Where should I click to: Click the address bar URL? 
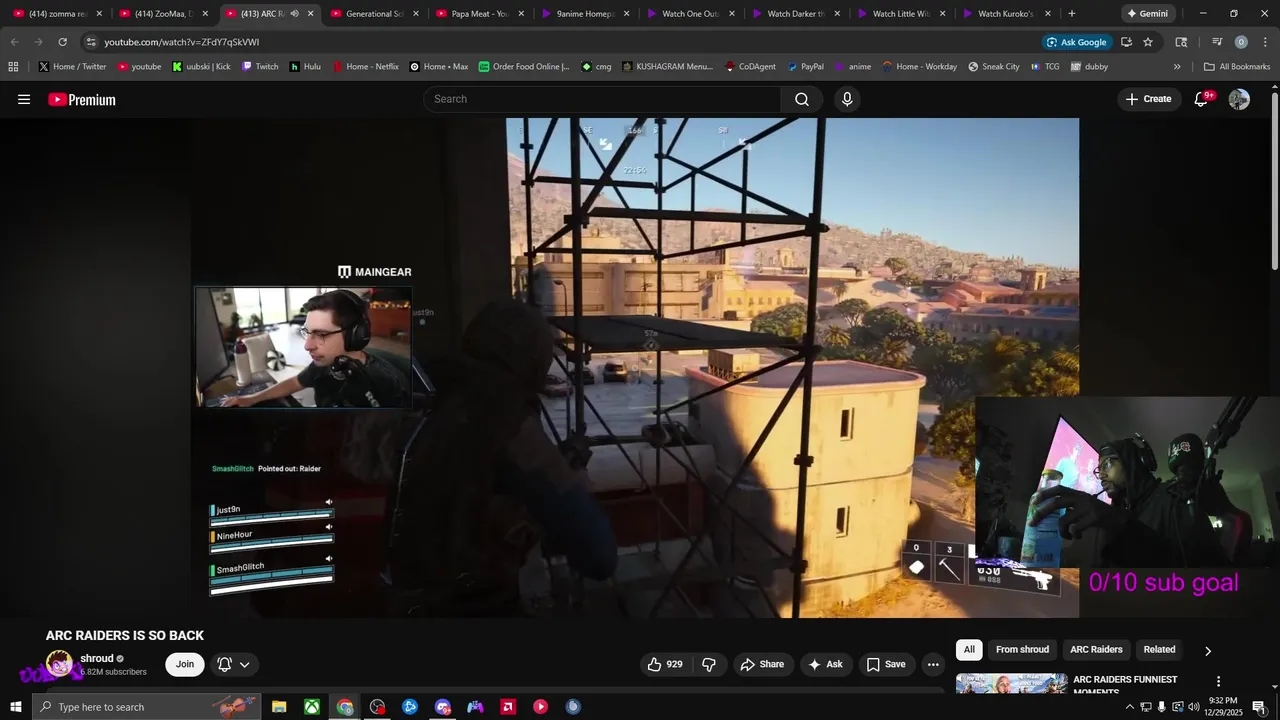point(181,42)
